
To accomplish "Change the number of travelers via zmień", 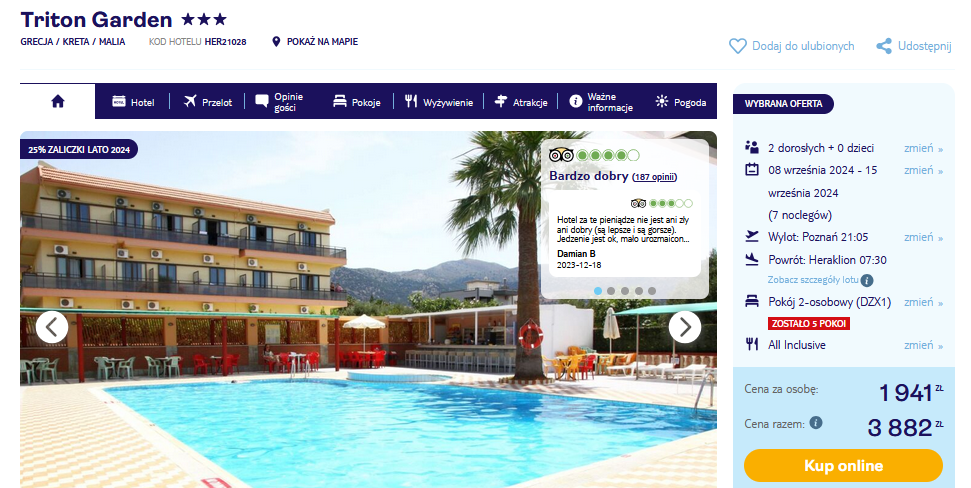I will pyautogui.click(x=923, y=149).
